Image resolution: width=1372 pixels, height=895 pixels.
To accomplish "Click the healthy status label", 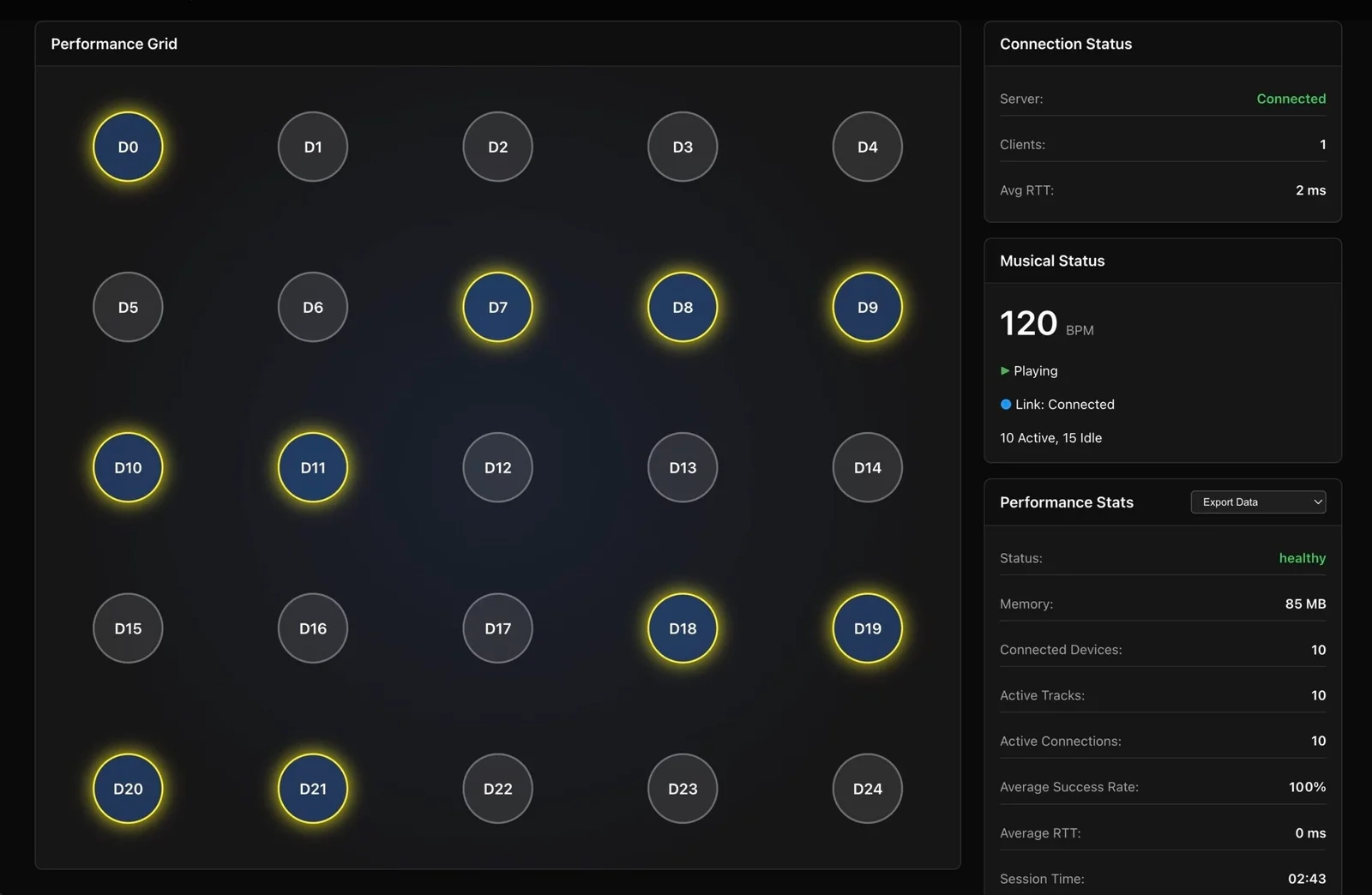I will point(1302,558).
